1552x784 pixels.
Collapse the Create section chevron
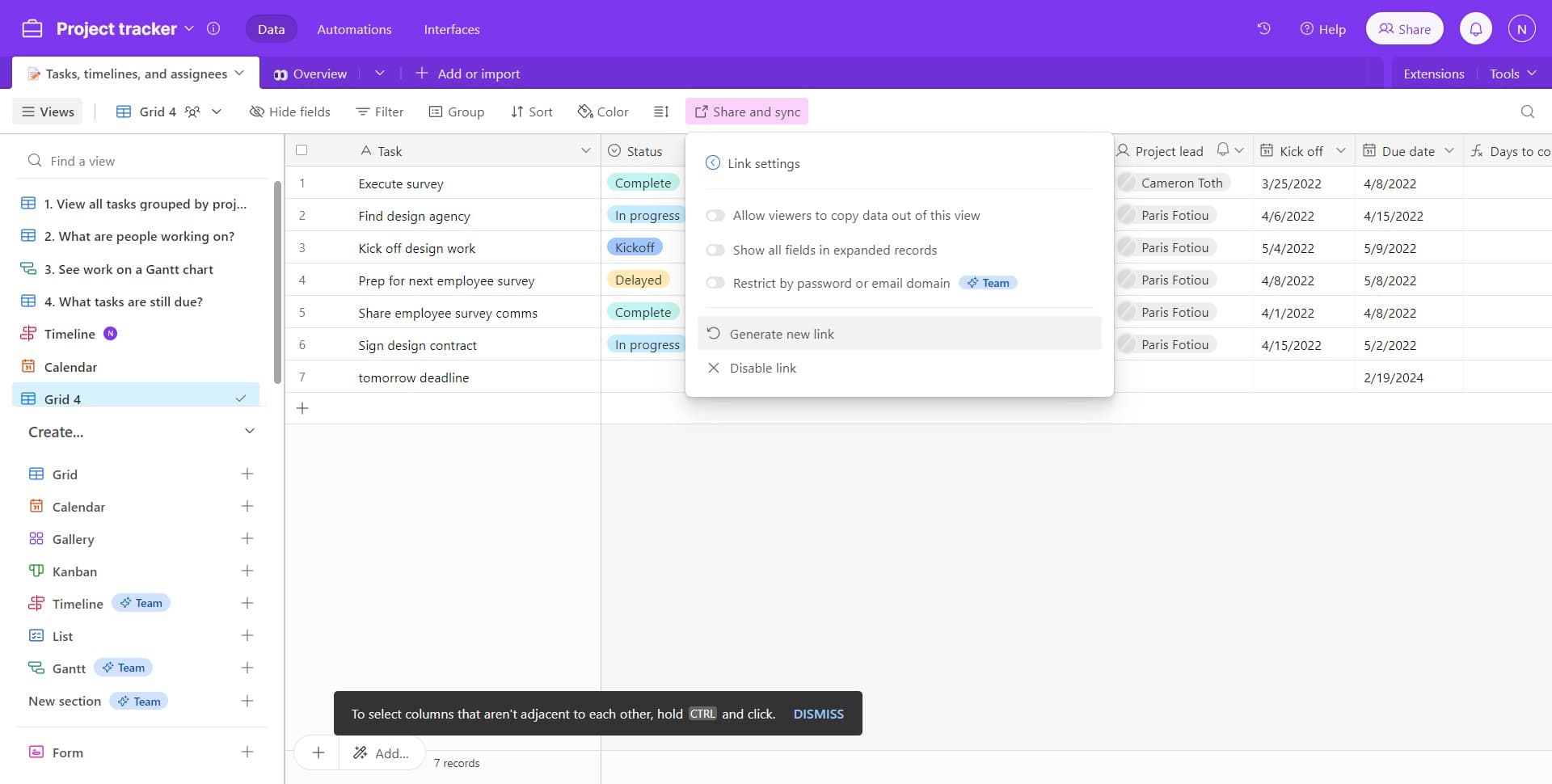click(x=249, y=432)
